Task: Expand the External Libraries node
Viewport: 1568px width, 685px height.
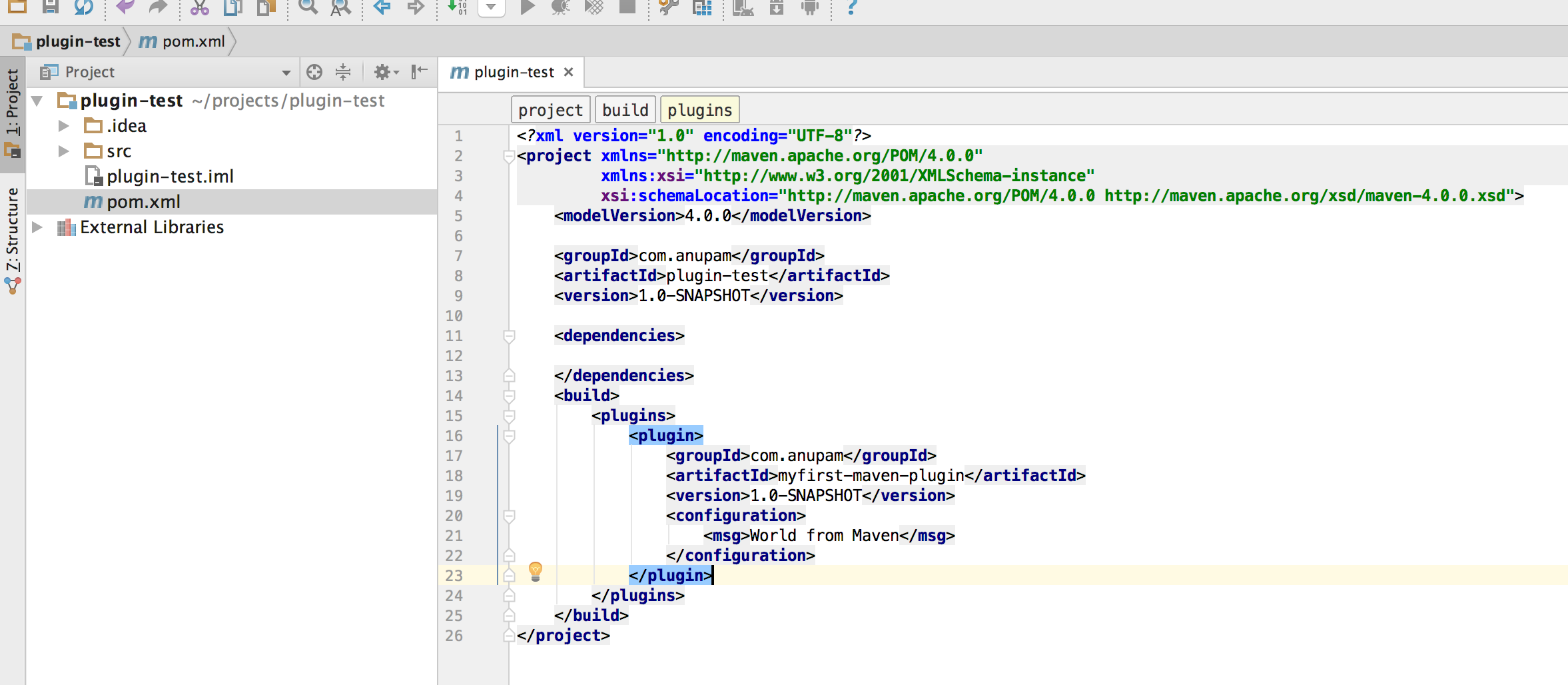Action: point(38,227)
